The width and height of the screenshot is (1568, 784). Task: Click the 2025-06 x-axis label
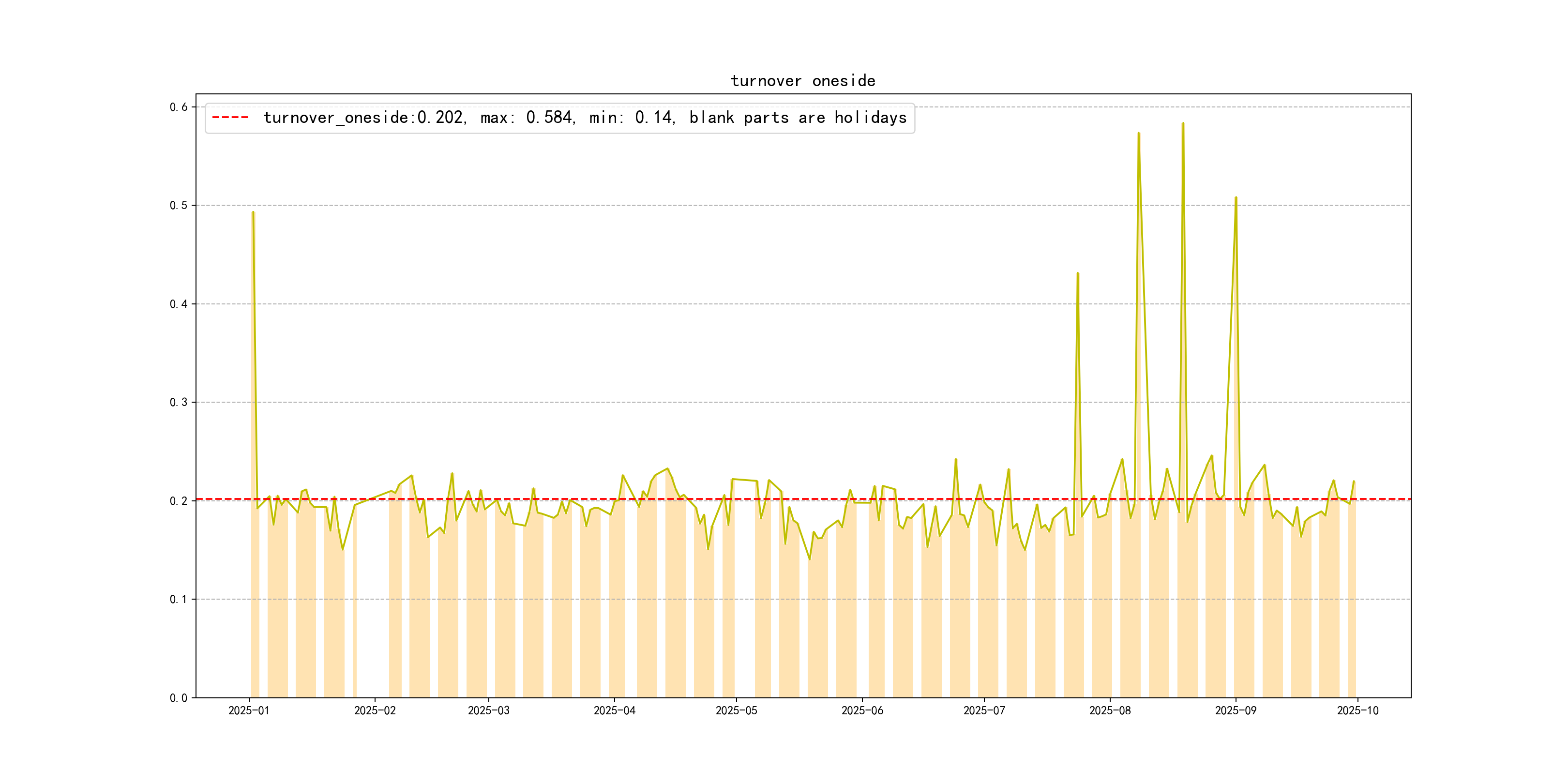[862, 710]
